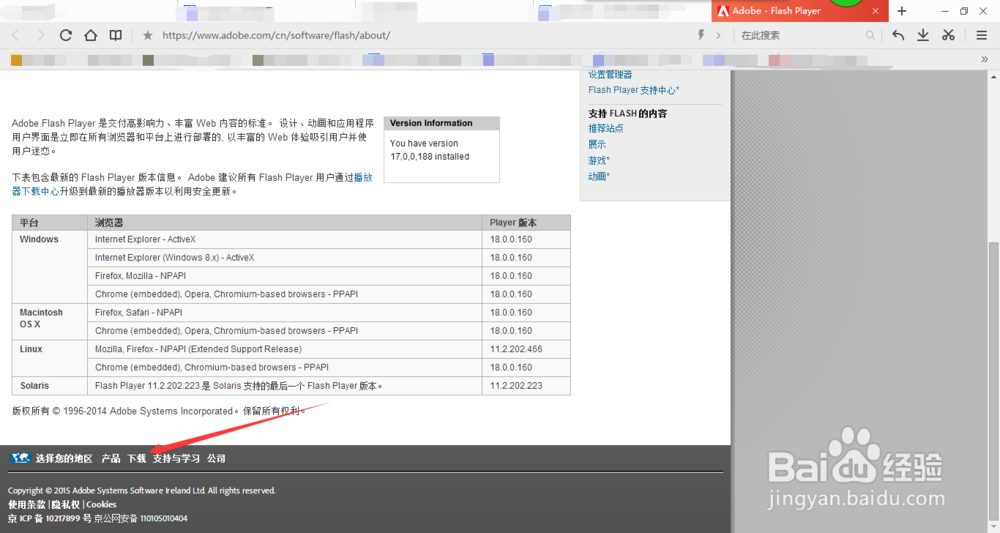Select the Adobe - Flash Player tab
The width and height of the screenshot is (1000, 533).
(800, 11)
